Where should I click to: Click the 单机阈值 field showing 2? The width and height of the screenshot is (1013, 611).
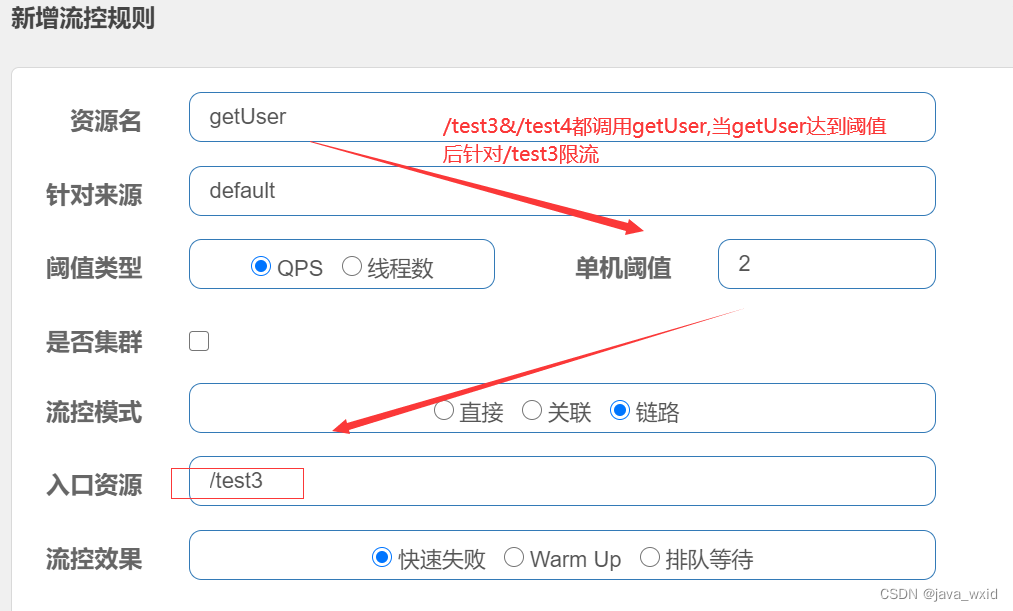(x=826, y=264)
